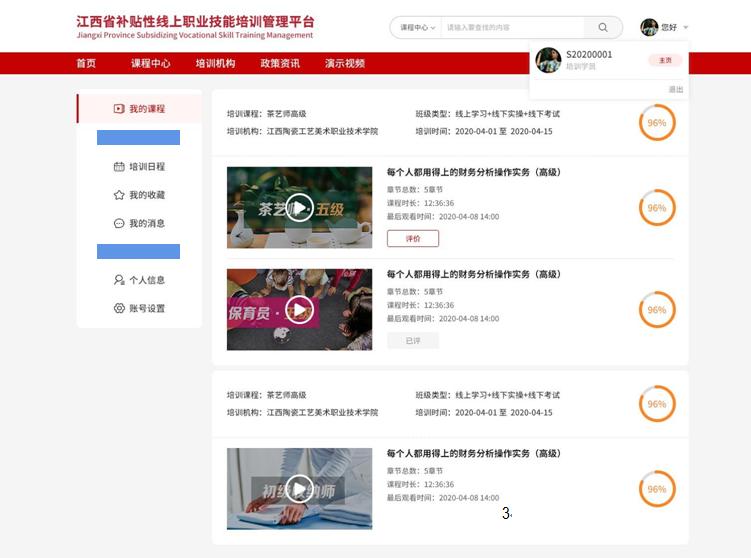Expand the 课程中心 search category dropdown
The width and height of the screenshot is (751, 558).
point(417,28)
